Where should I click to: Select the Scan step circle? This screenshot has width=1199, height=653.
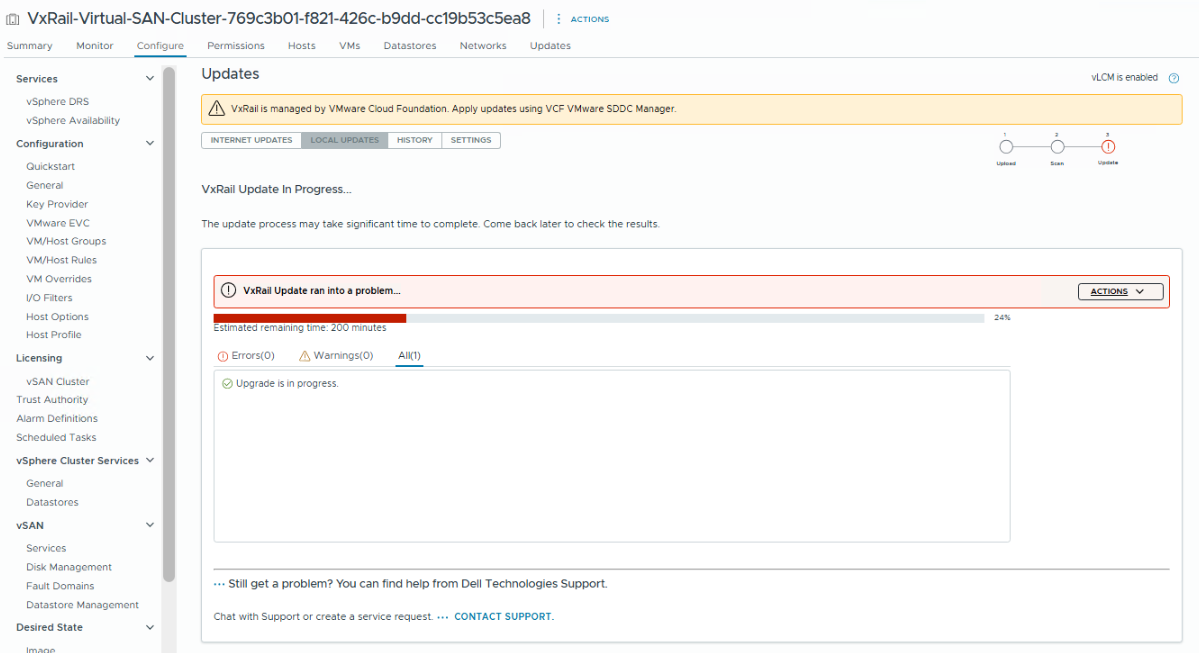[1056, 146]
